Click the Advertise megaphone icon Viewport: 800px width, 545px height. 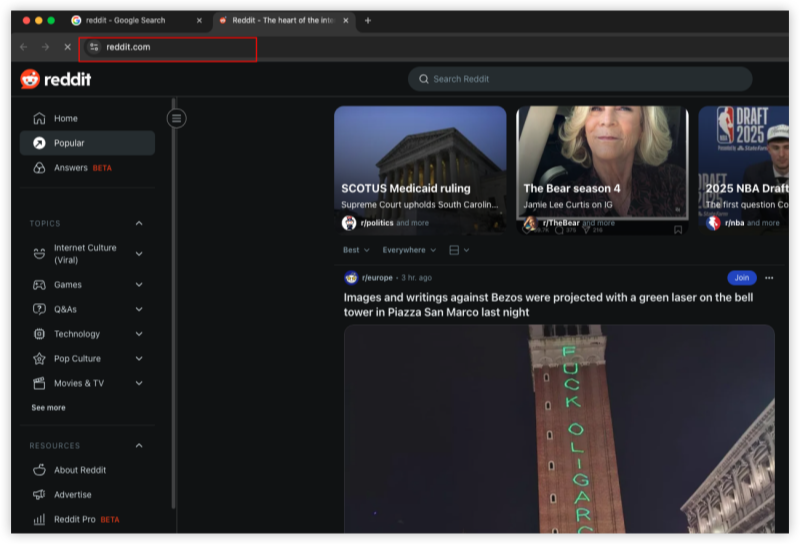click(x=39, y=494)
